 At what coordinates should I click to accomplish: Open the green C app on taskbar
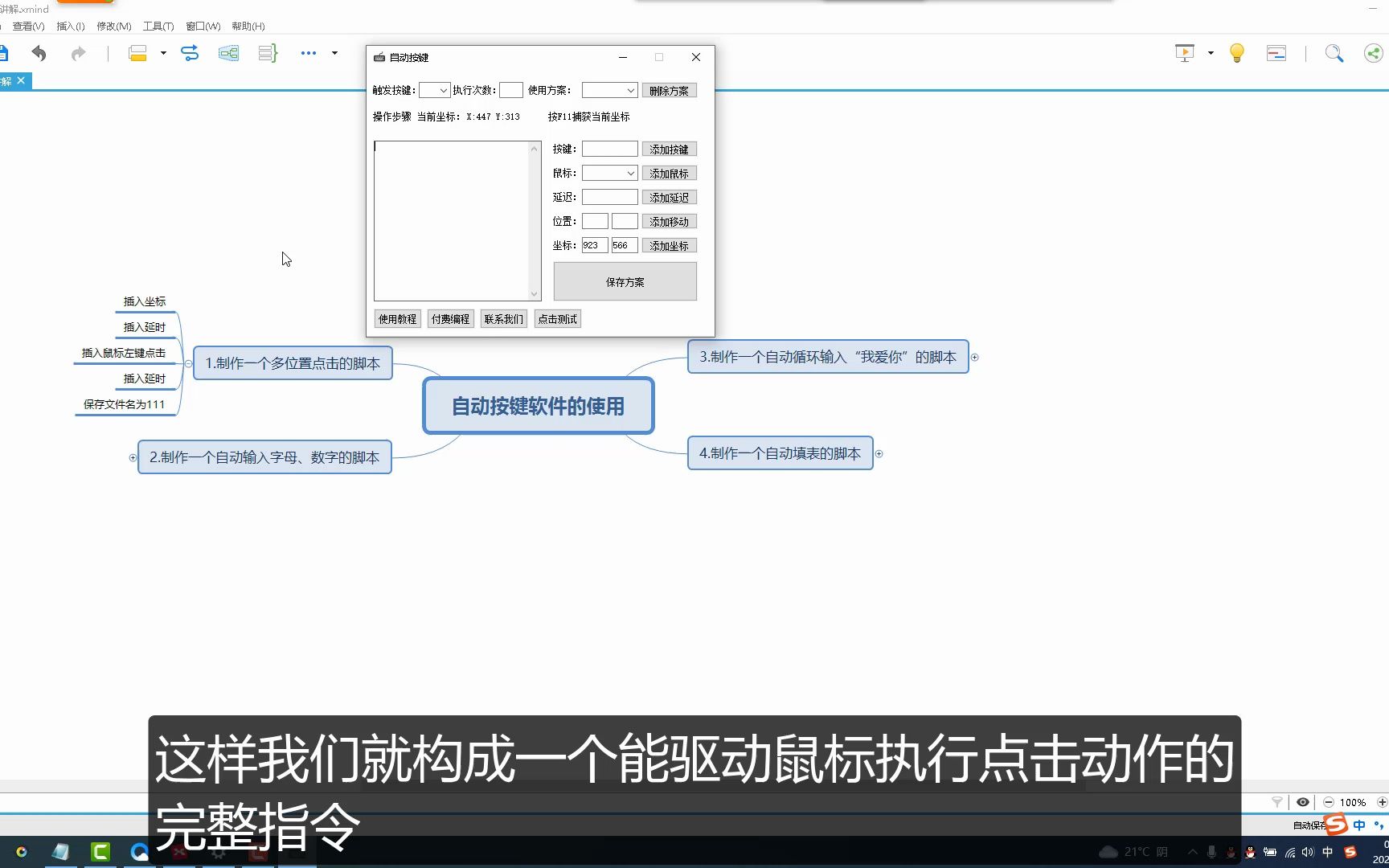[100, 852]
